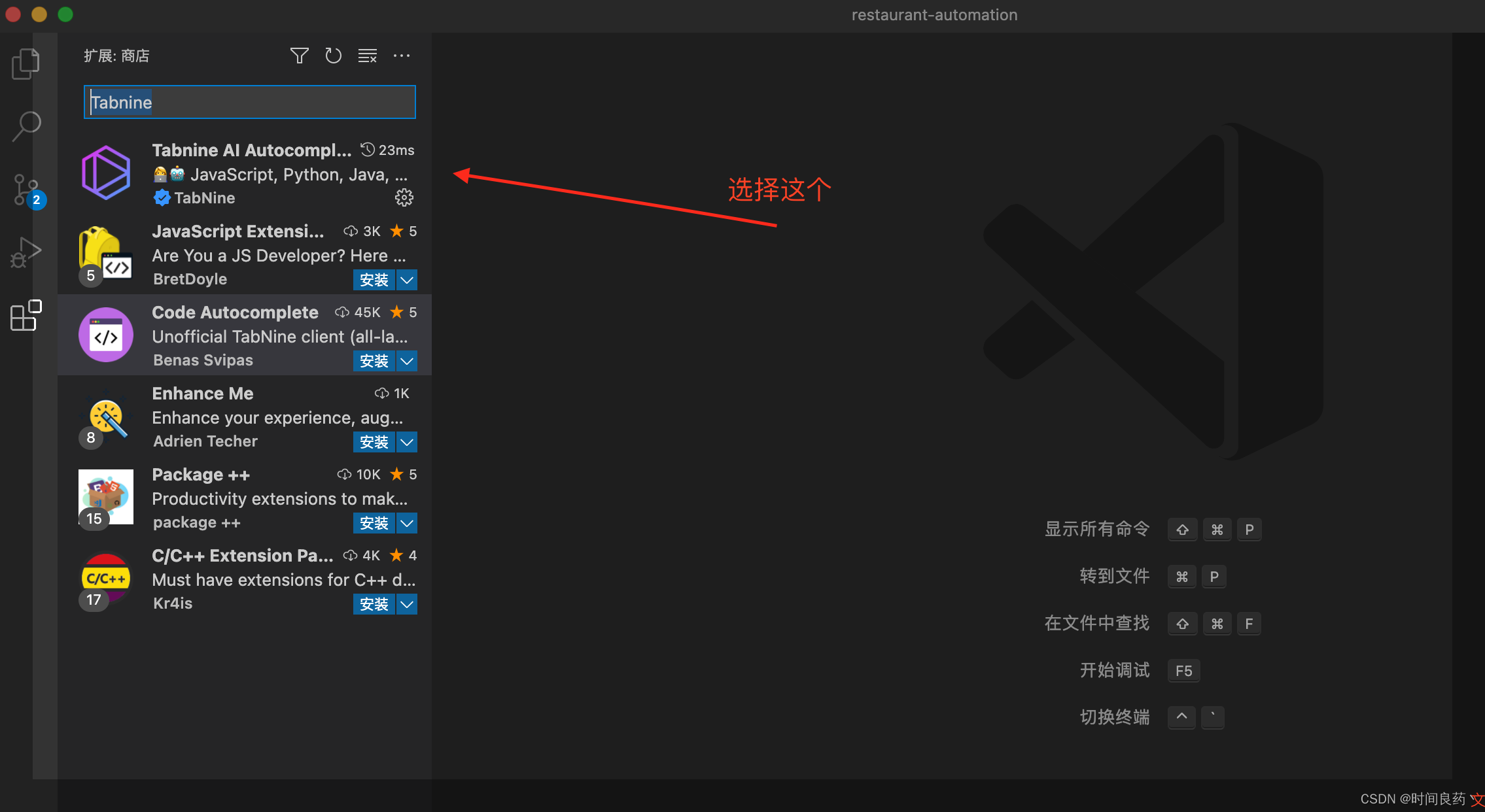Viewport: 1485px width, 812px height.
Task: Open the extensions more actions menu
Action: (x=402, y=56)
